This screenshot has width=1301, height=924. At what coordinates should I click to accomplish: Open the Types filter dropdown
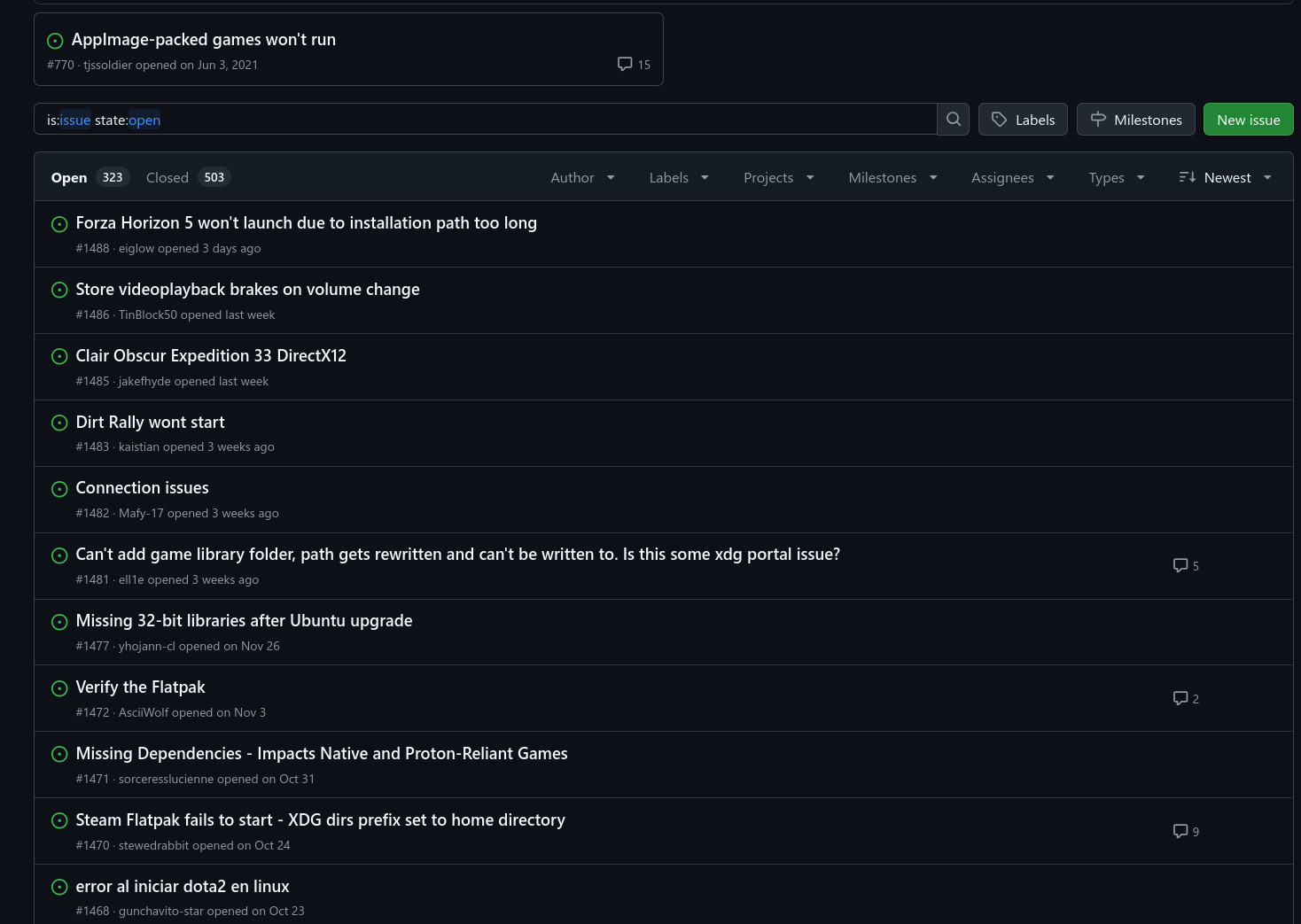(1117, 177)
